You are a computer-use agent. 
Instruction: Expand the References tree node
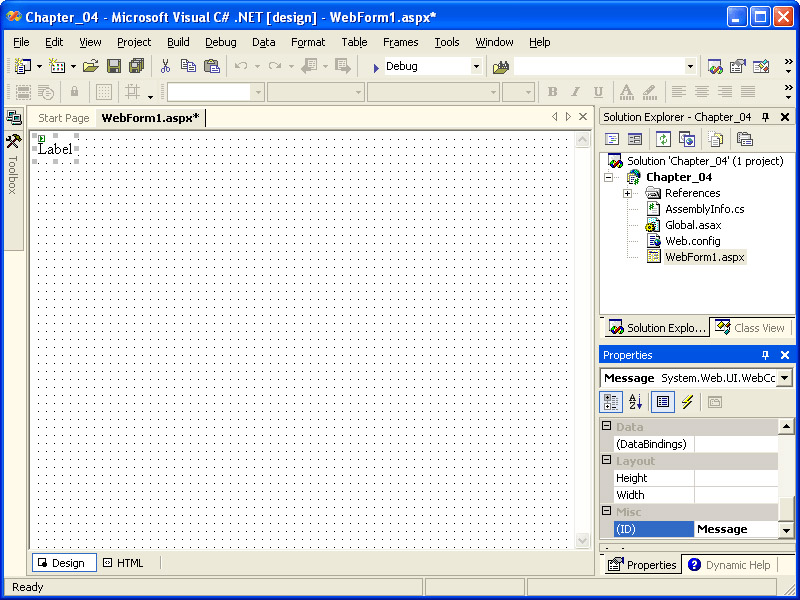pyautogui.click(x=627, y=193)
